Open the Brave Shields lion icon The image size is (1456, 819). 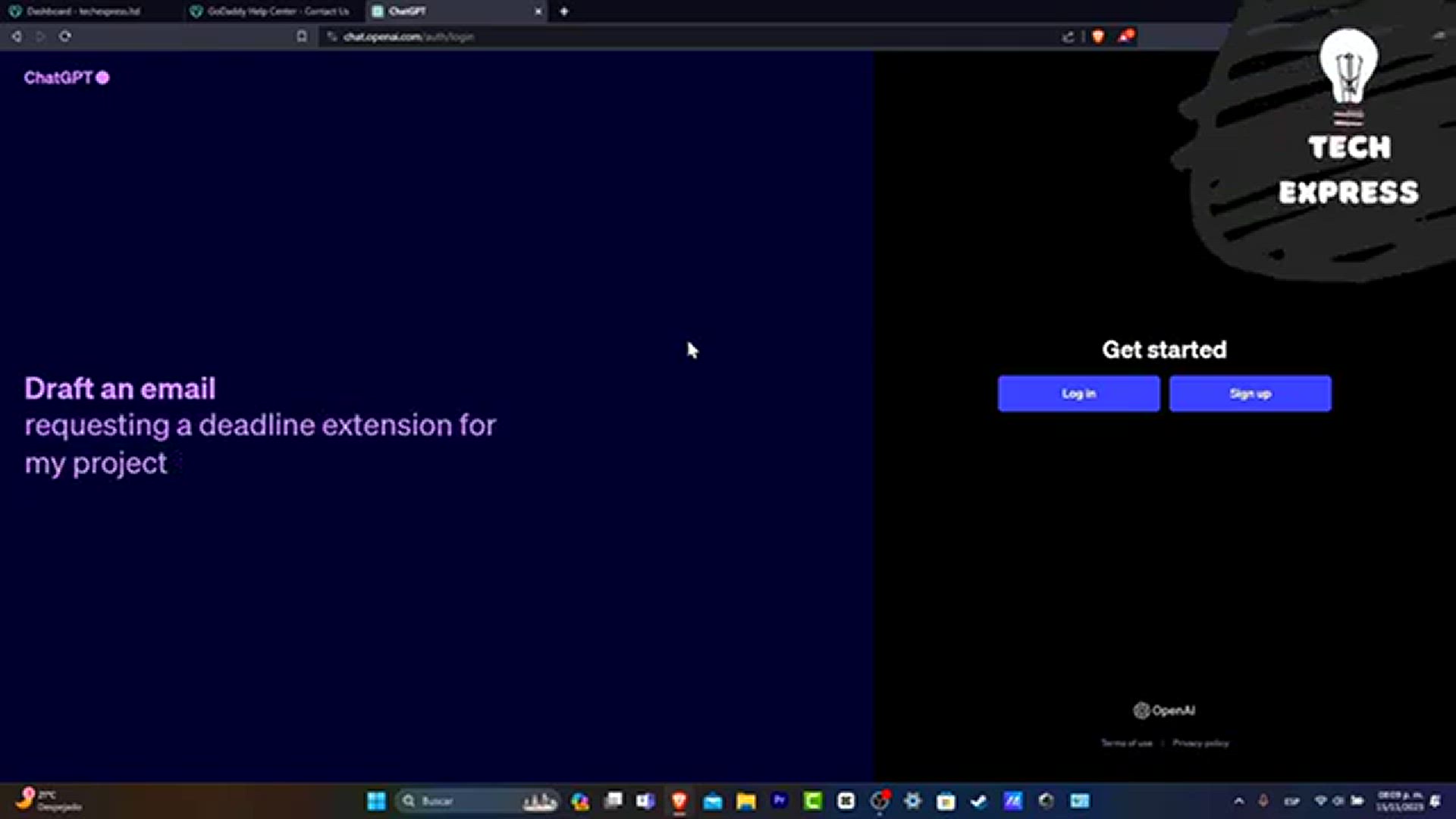coord(1098,36)
